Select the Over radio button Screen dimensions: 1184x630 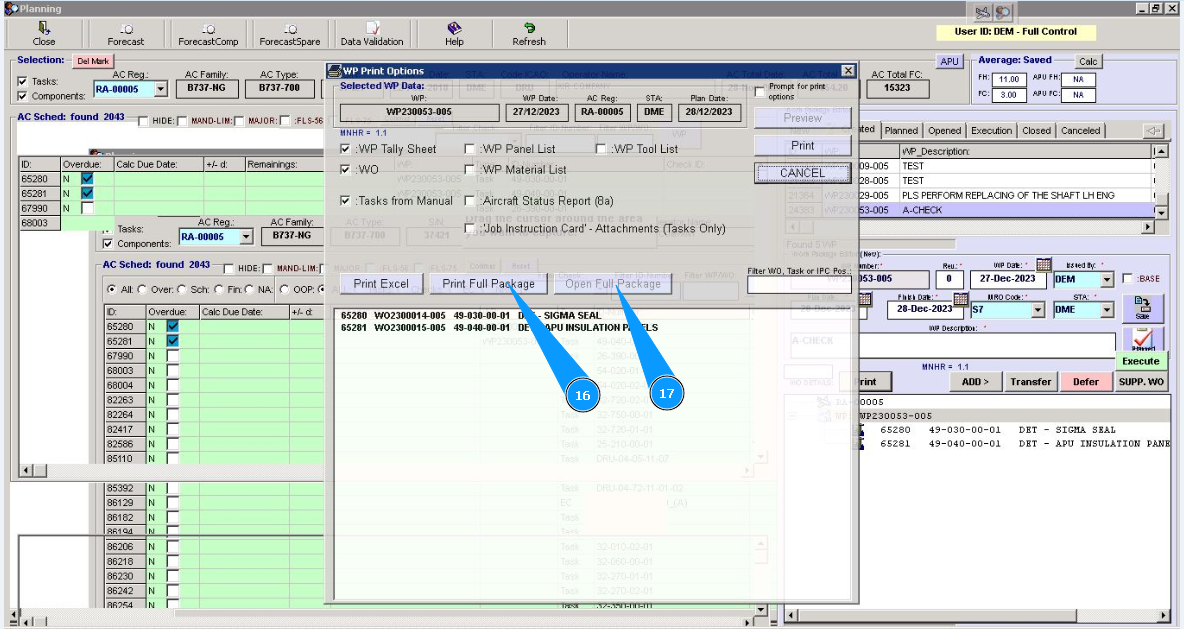pyautogui.click(x=142, y=289)
